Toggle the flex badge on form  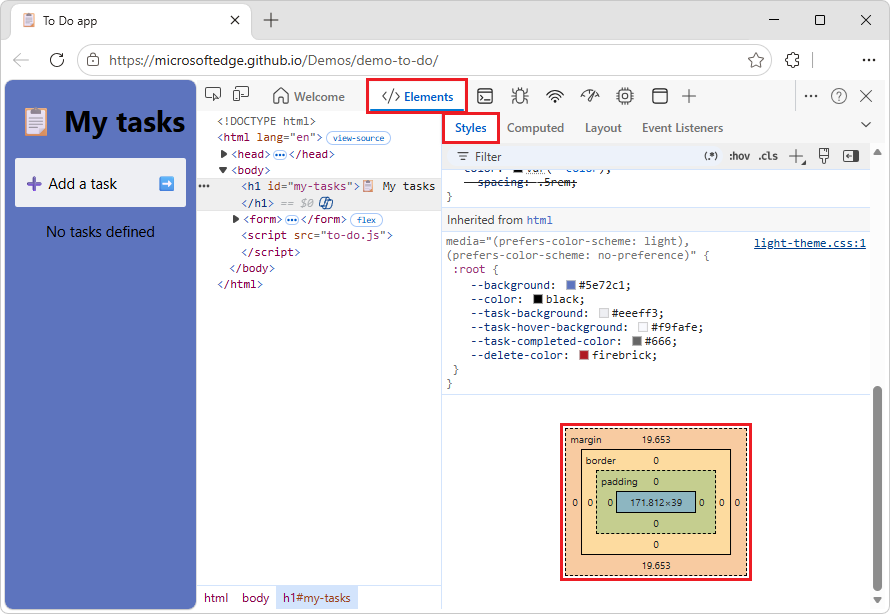(366, 220)
